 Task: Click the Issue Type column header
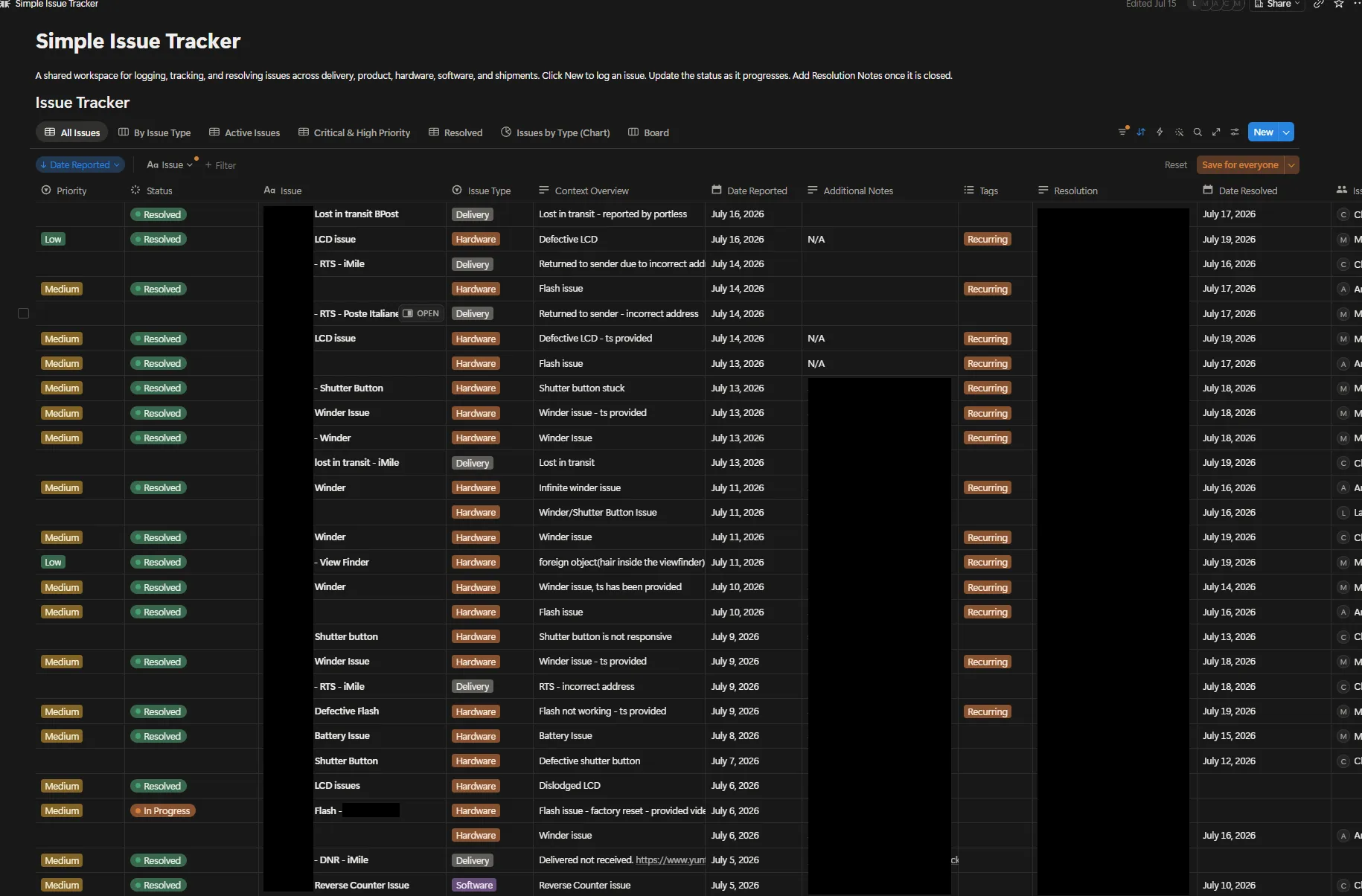[482, 191]
